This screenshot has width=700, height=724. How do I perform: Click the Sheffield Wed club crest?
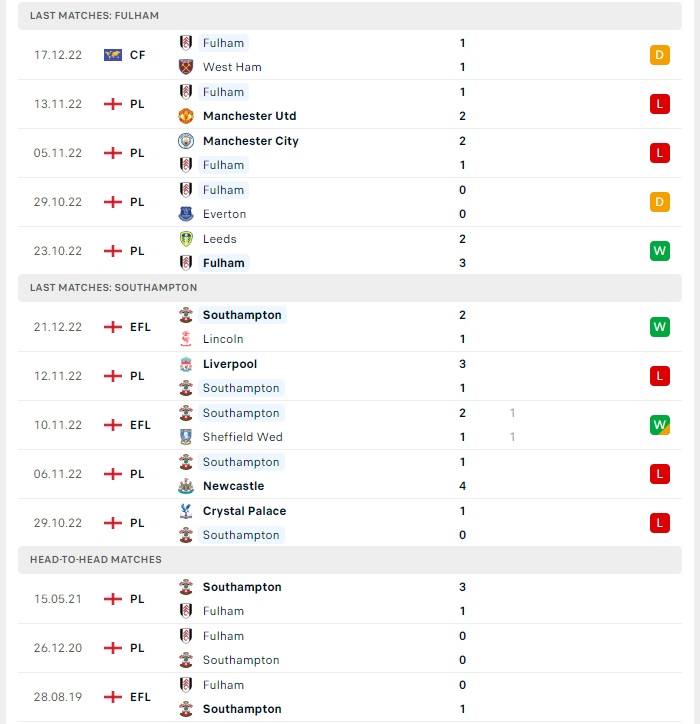point(186,437)
